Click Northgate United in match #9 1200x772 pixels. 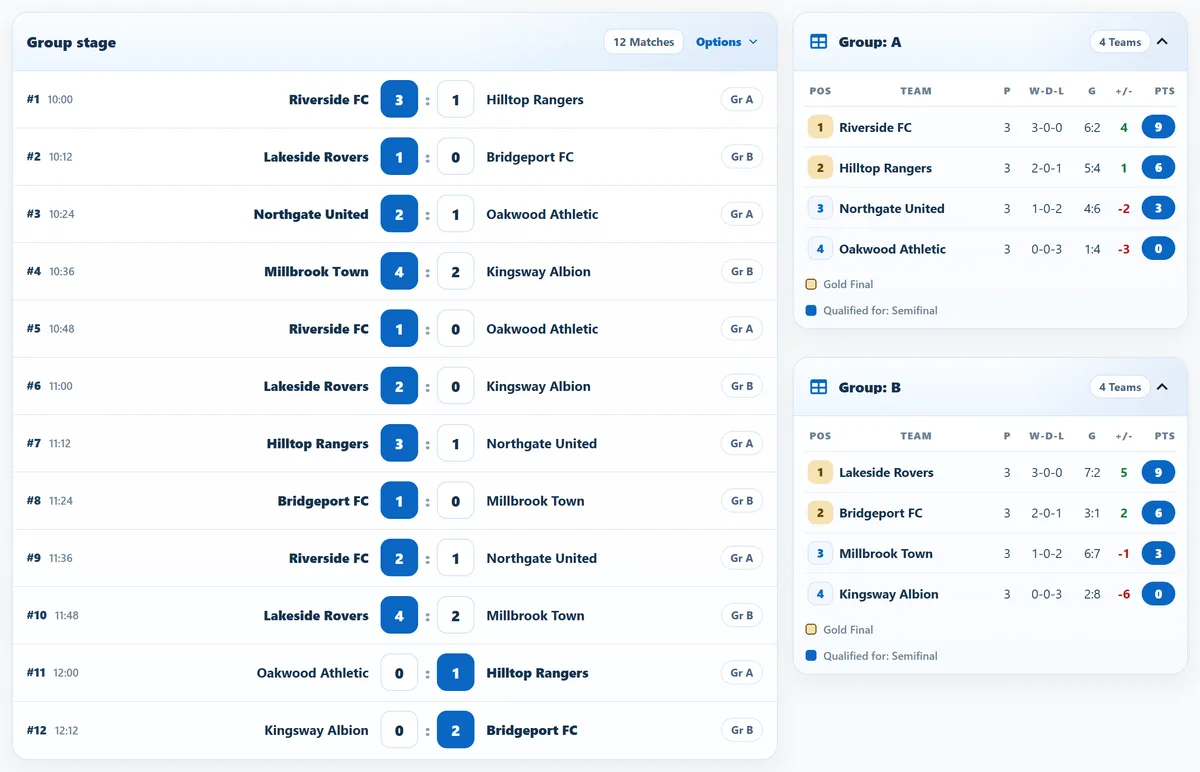pos(541,558)
